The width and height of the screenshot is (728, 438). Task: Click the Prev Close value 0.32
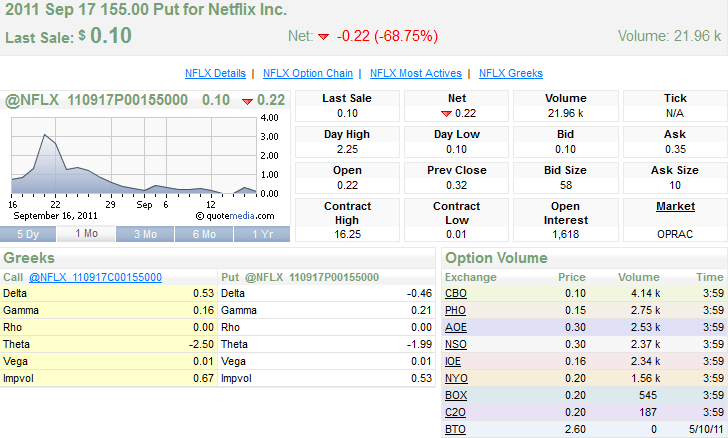pyautogui.click(x=456, y=185)
